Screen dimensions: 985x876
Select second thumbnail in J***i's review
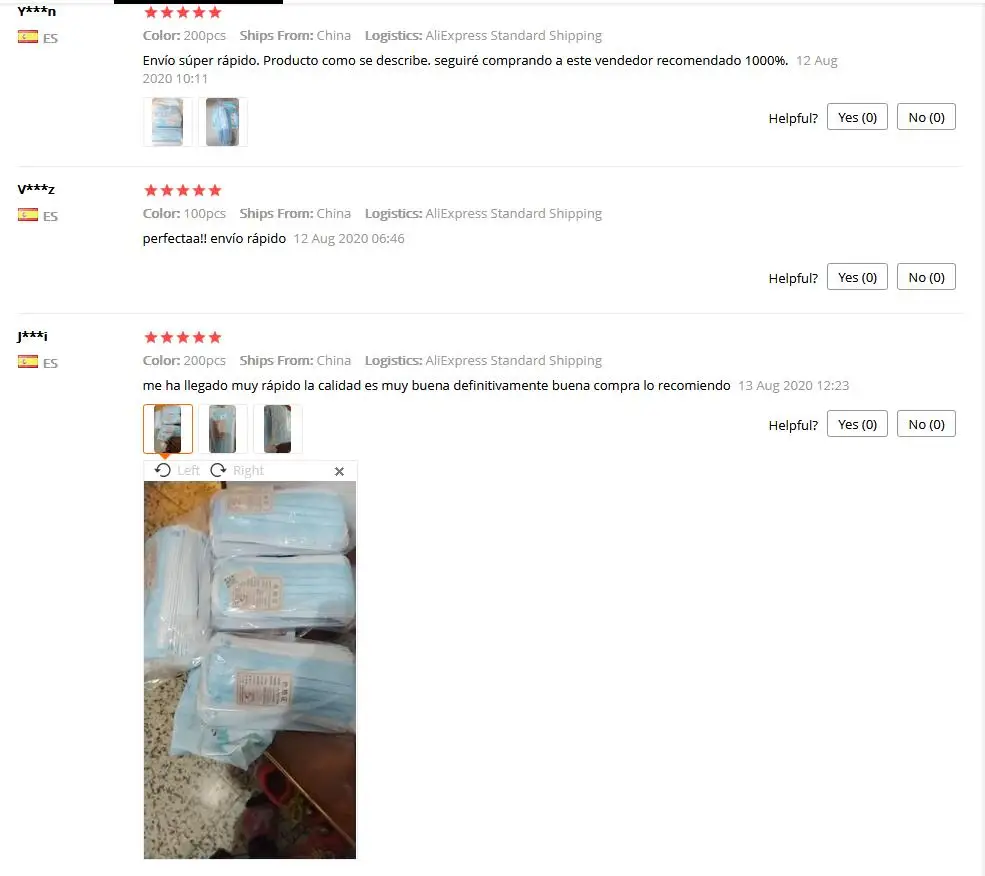pos(222,429)
